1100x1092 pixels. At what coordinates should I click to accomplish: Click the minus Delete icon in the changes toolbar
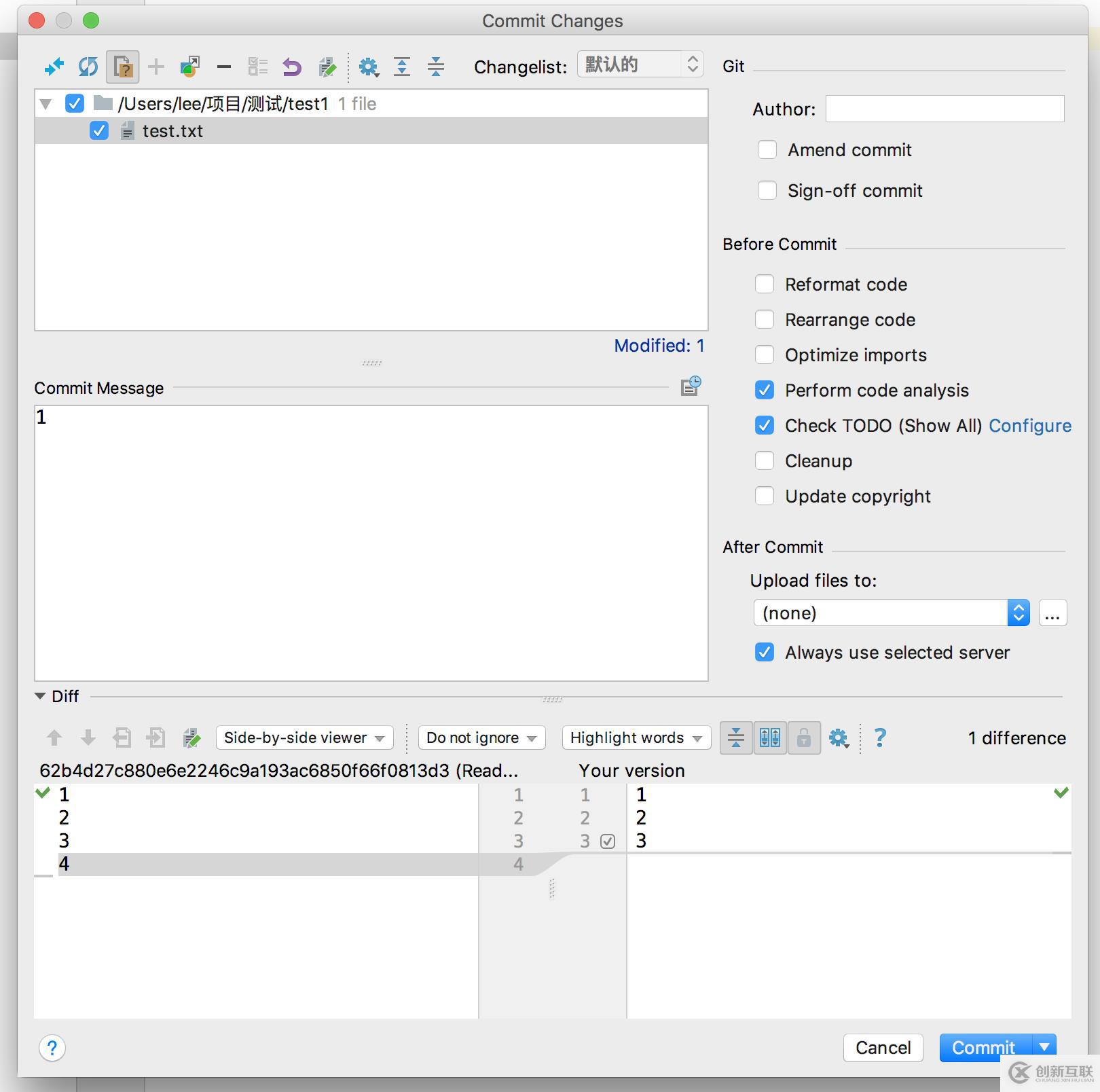(x=224, y=67)
